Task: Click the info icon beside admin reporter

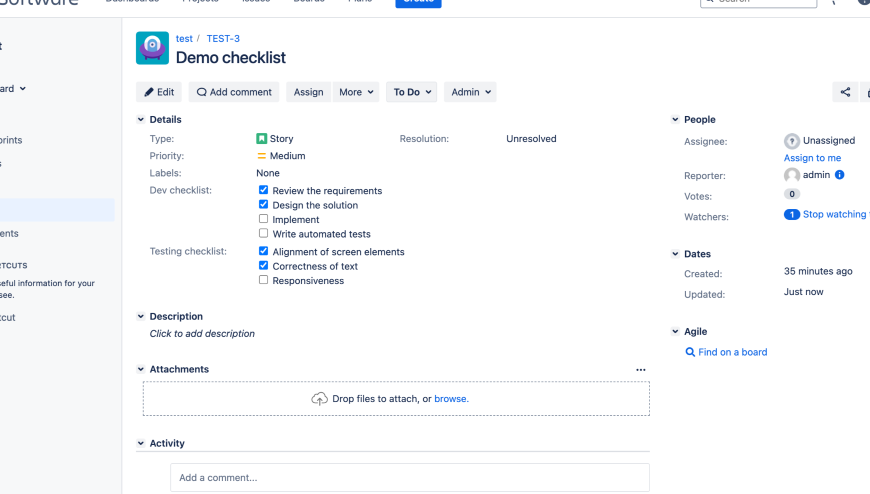Action: tap(839, 175)
